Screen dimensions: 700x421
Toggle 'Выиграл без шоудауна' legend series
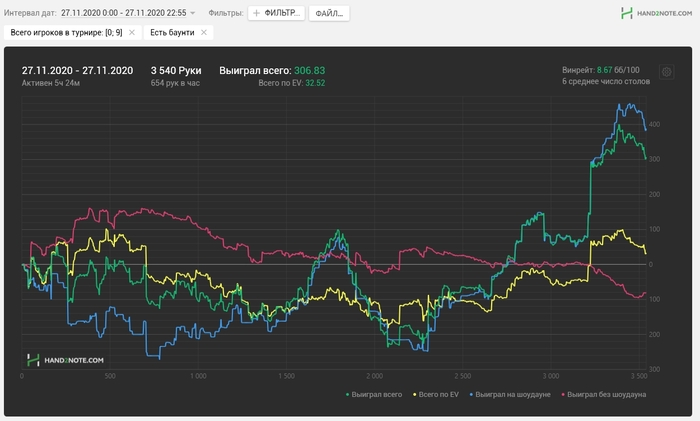[604, 395]
